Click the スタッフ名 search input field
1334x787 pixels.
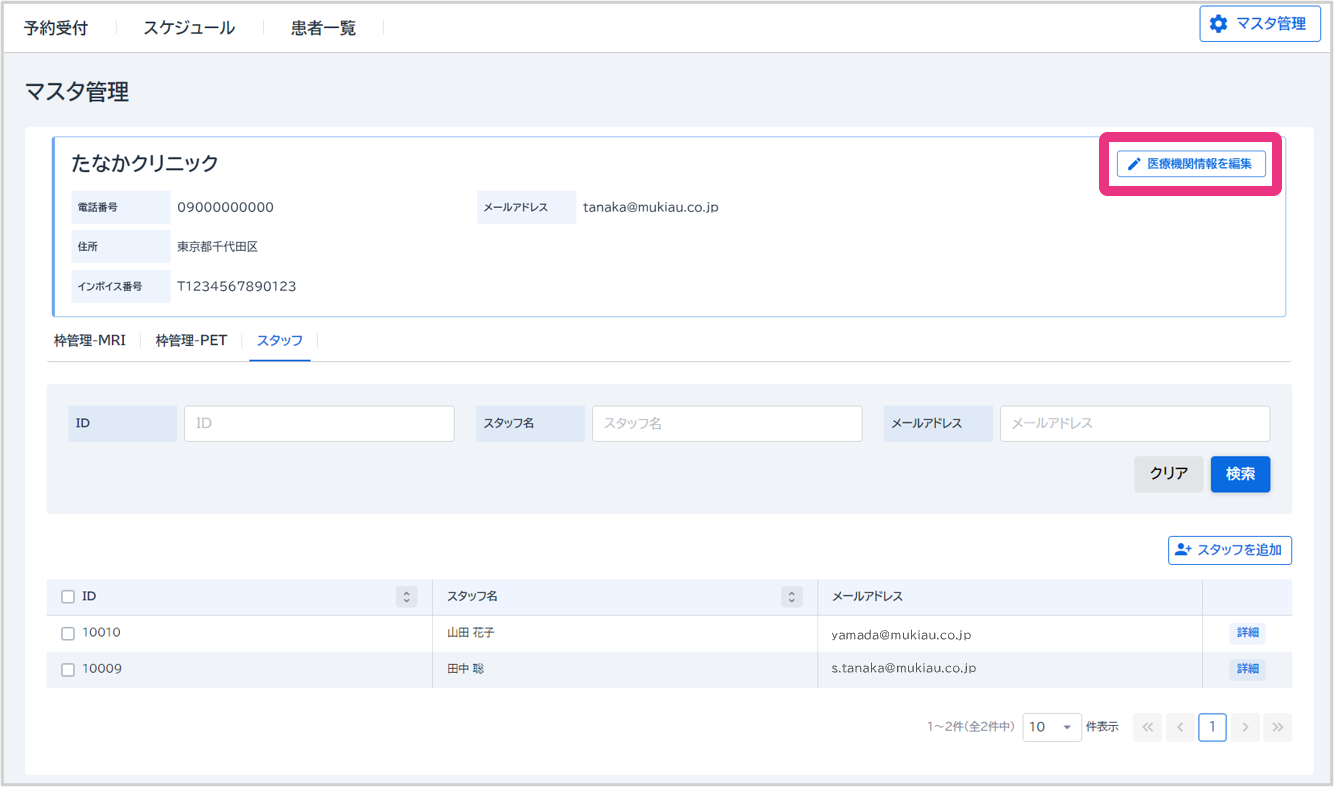pos(726,424)
